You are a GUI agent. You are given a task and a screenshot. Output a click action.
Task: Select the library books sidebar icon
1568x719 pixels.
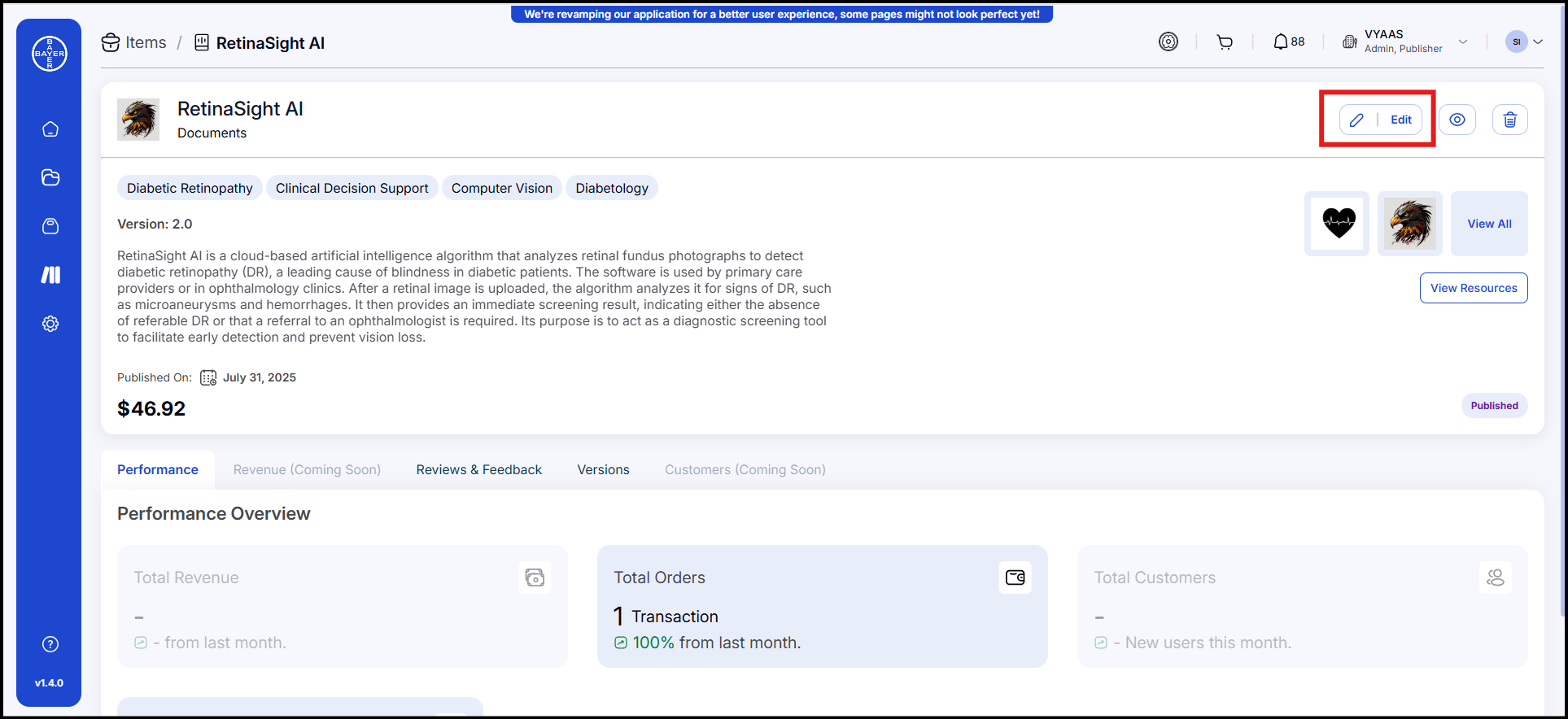(x=50, y=275)
